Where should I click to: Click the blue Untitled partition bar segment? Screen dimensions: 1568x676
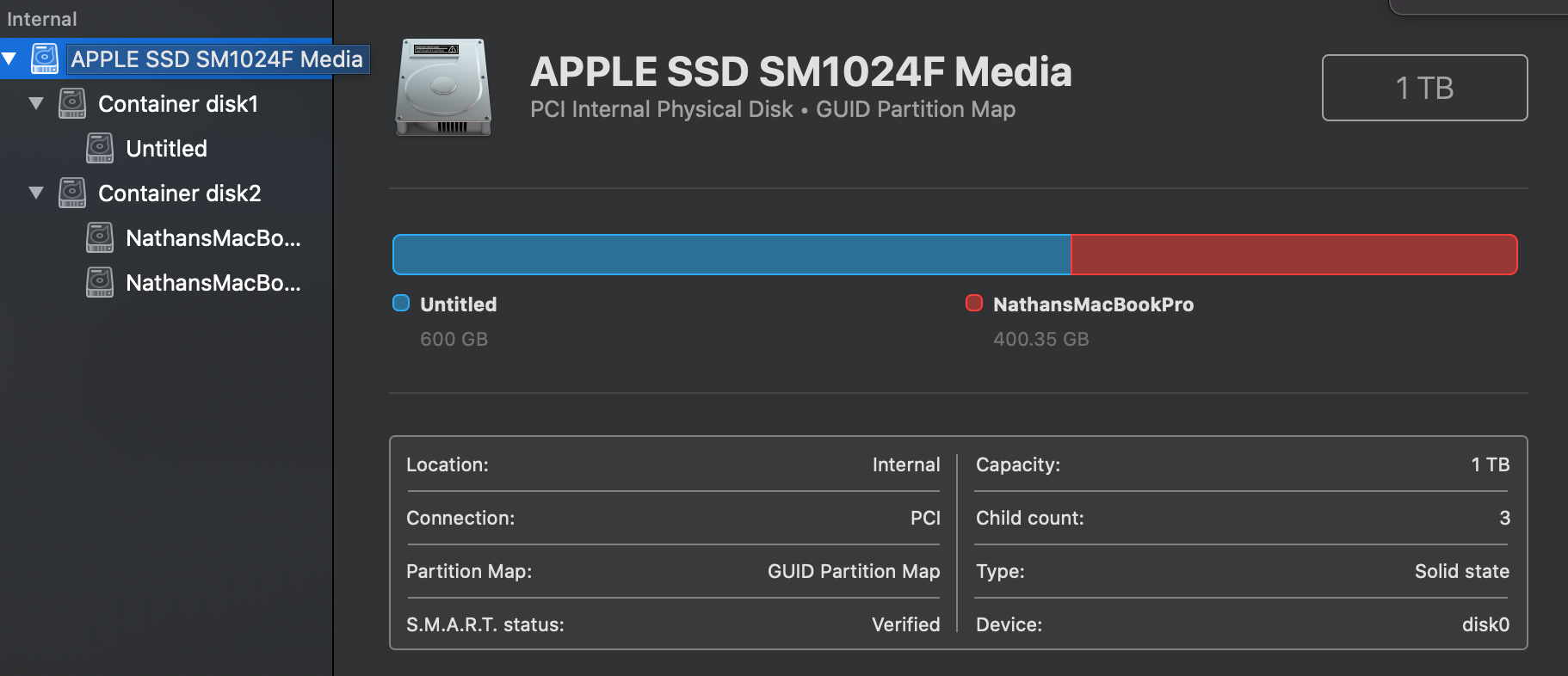pyautogui.click(x=732, y=255)
